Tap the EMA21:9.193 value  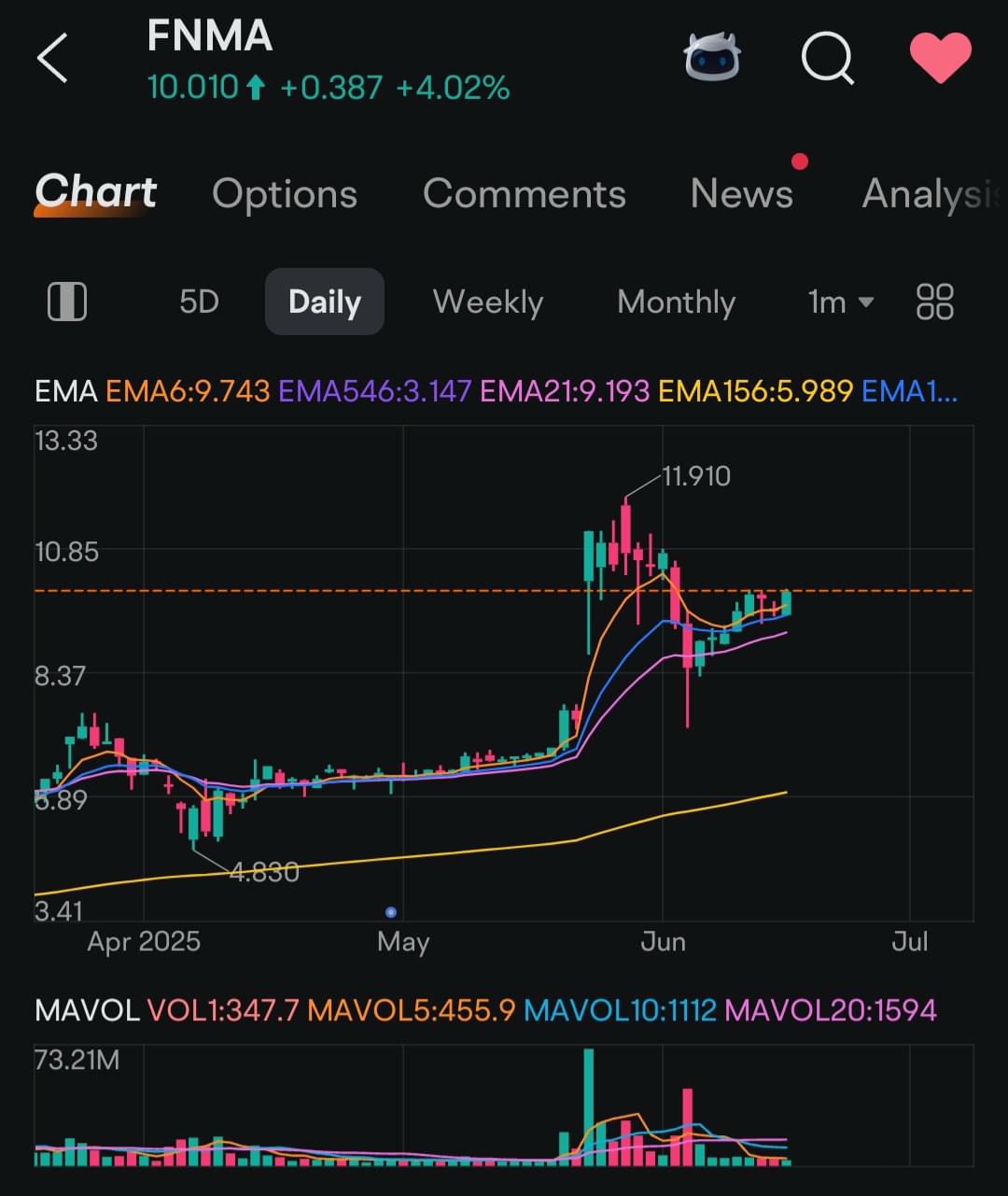click(x=565, y=390)
